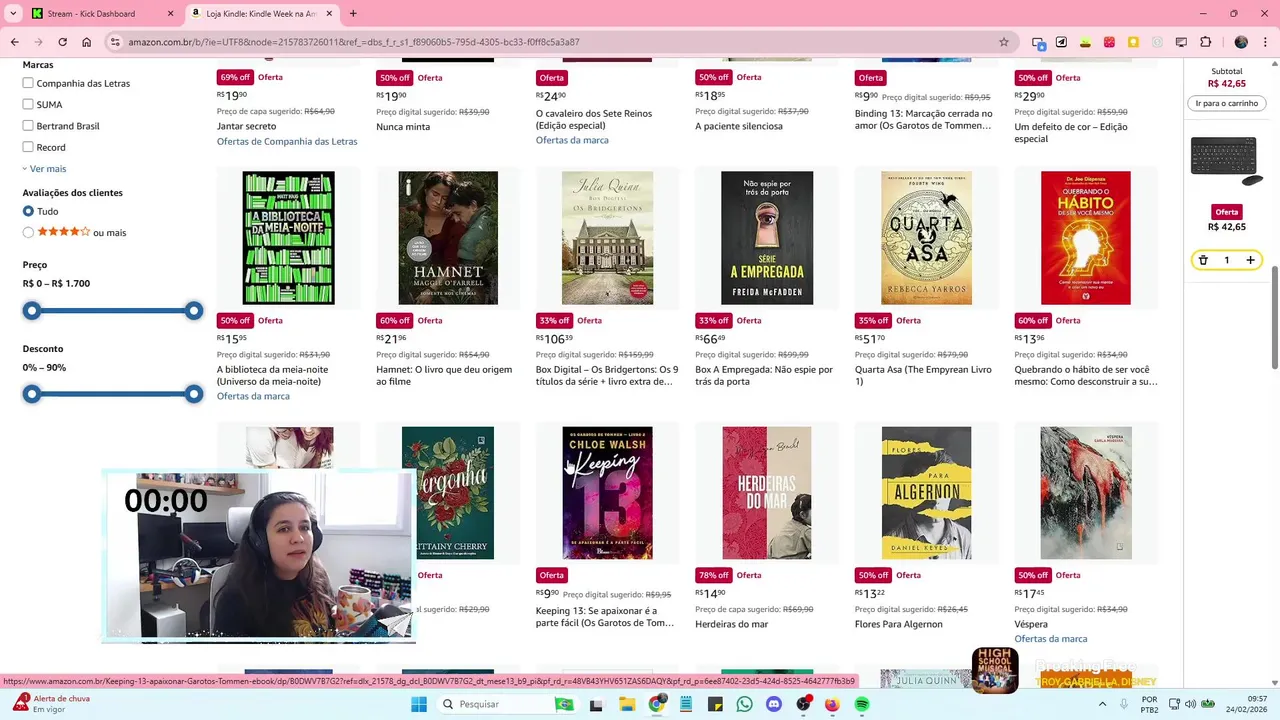Open Ofertas da marca under Véspera

click(x=1050, y=639)
